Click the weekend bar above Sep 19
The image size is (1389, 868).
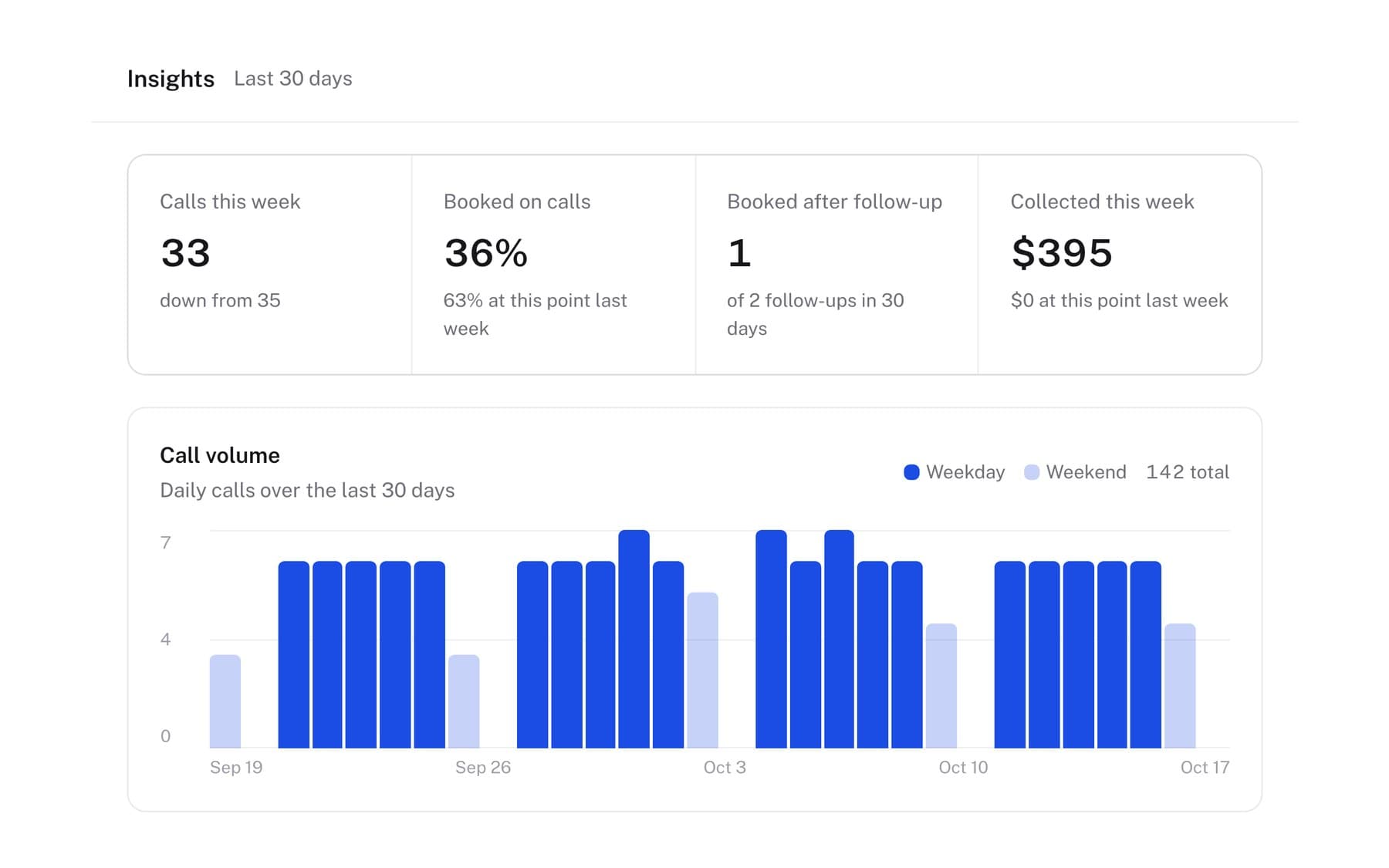click(225, 701)
